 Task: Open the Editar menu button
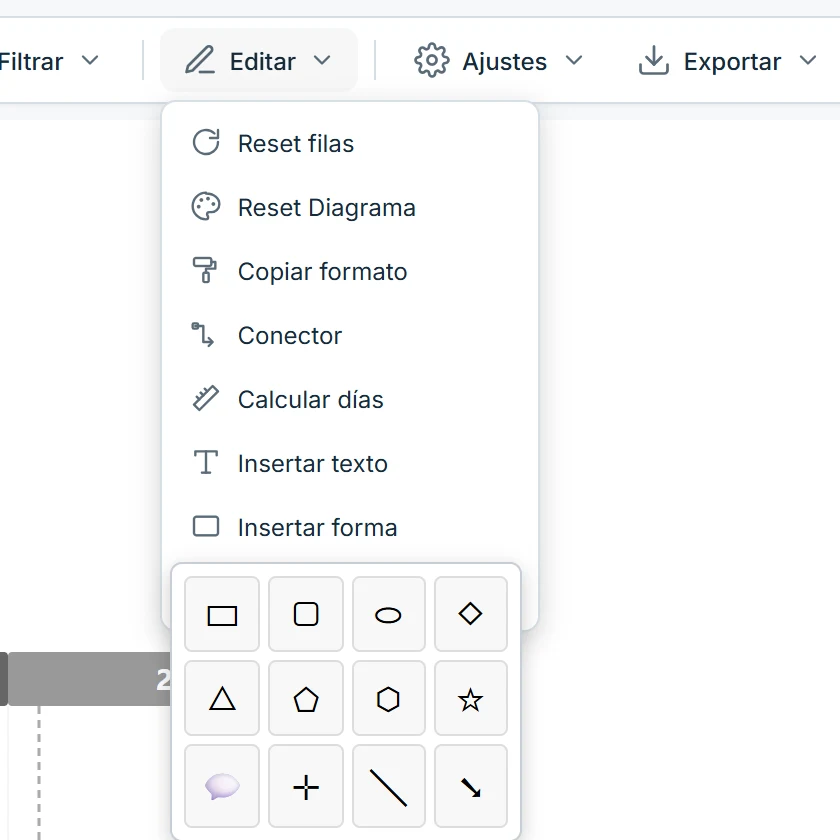click(x=259, y=61)
